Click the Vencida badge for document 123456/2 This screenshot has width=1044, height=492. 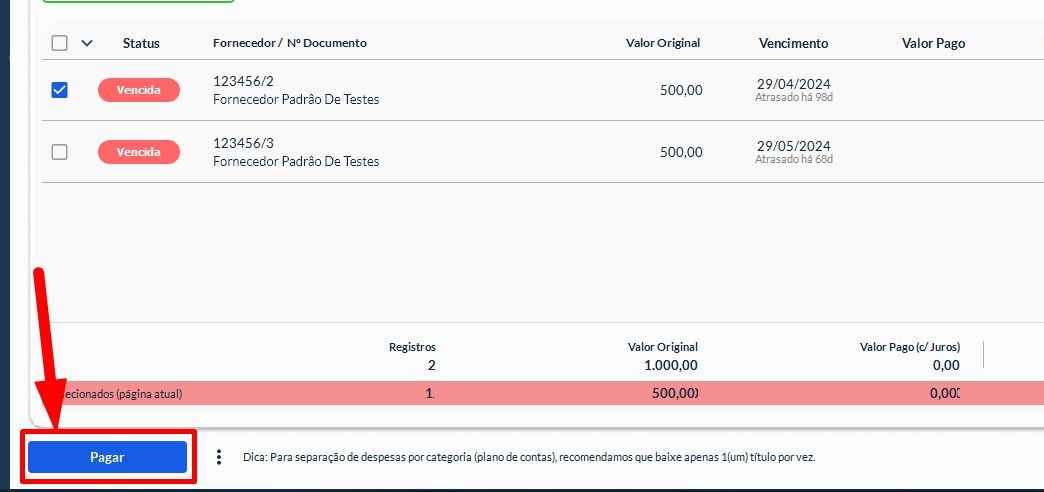click(138, 90)
